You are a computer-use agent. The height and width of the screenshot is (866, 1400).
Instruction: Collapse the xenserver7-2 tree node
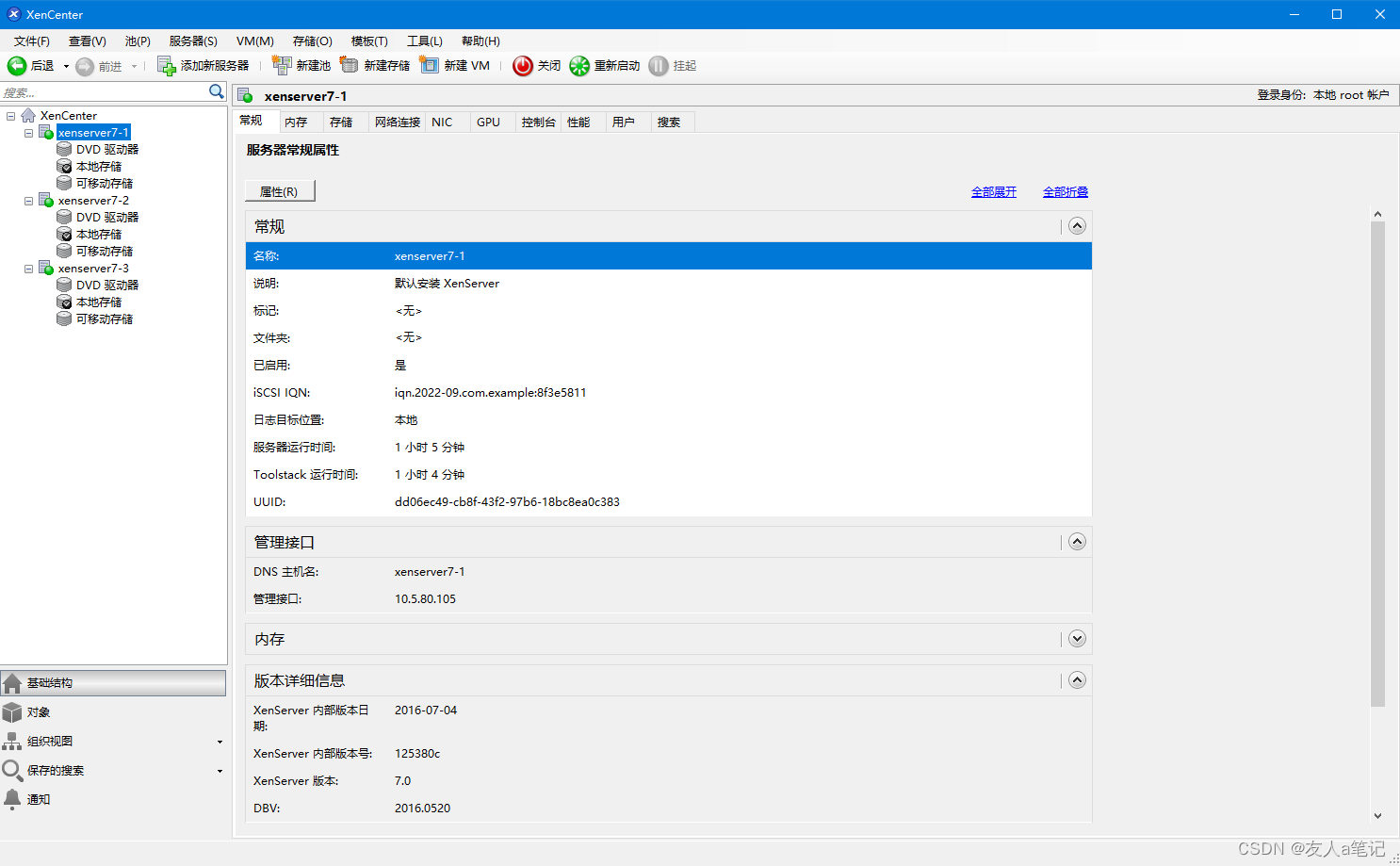28,201
